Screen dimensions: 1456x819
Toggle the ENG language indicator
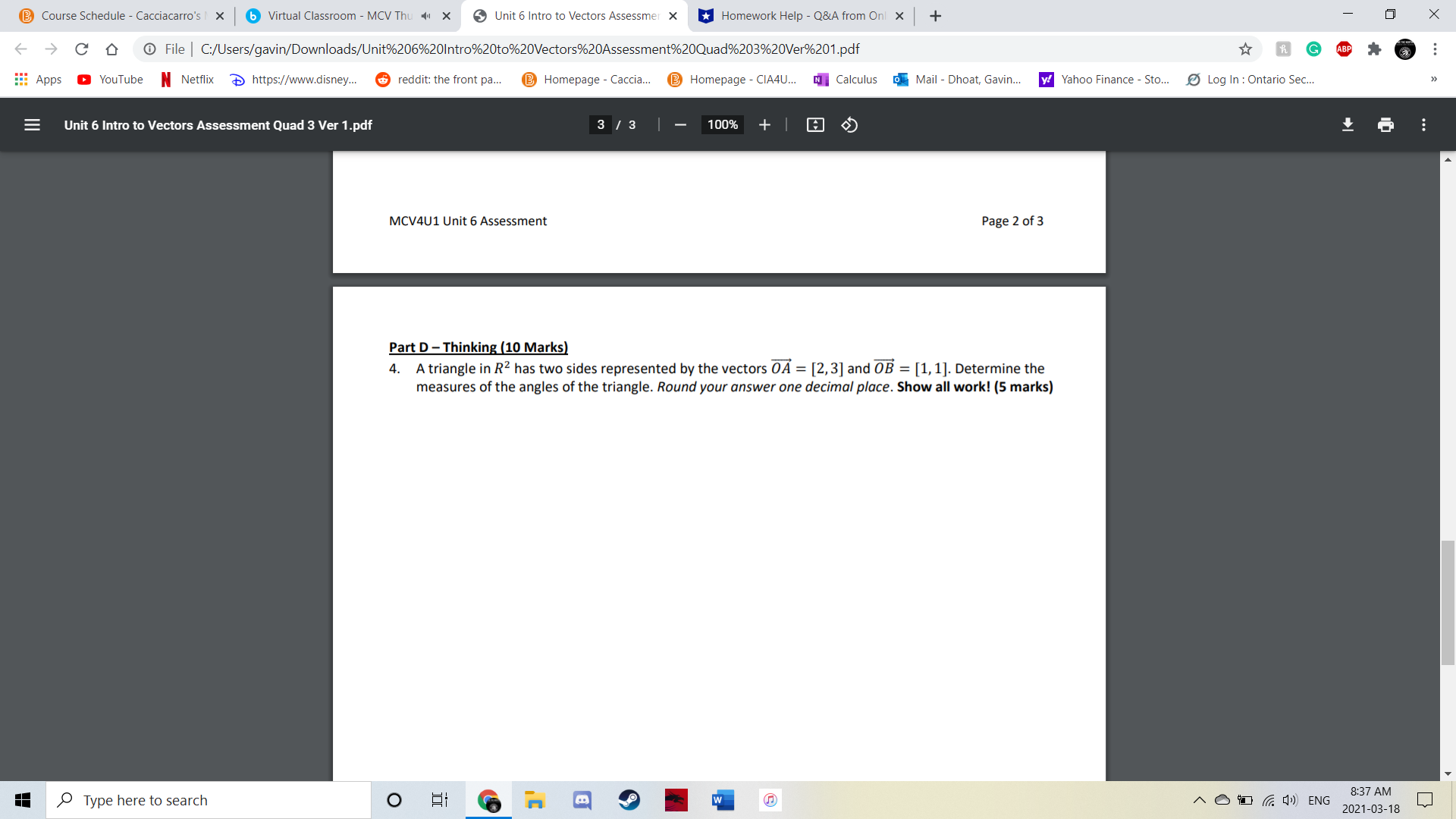point(1320,799)
